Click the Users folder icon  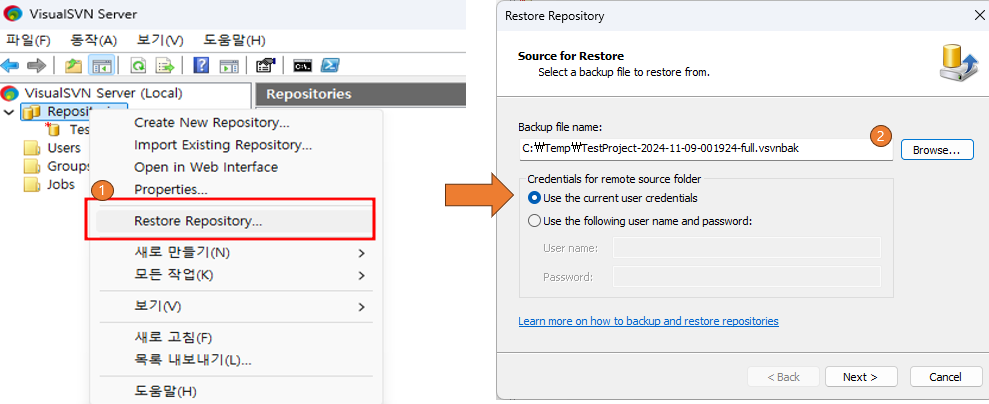(x=32, y=148)
